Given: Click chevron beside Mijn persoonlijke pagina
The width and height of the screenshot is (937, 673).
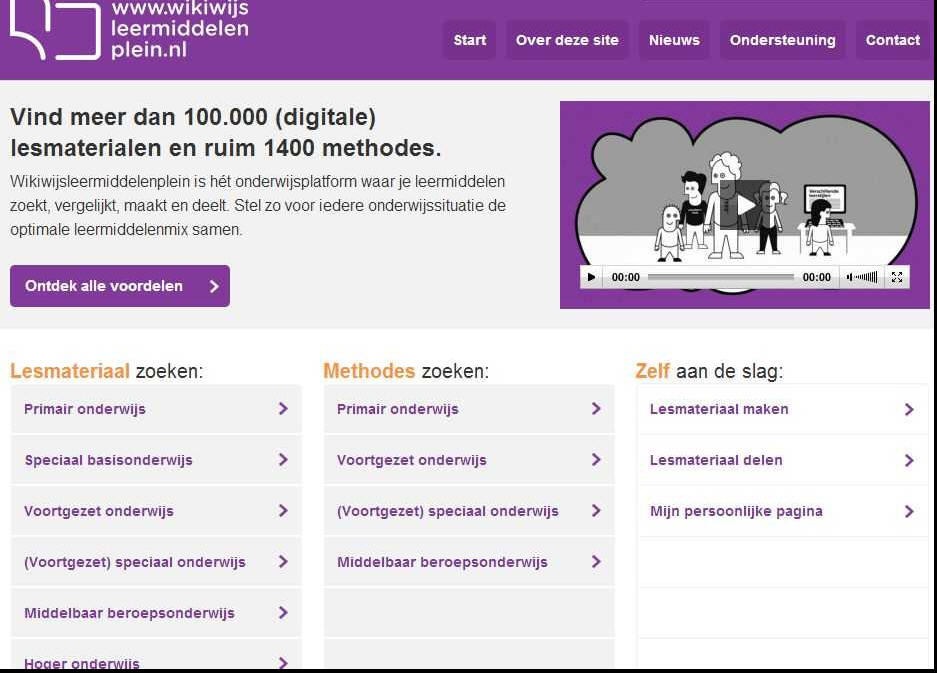Looking at the screenshot, I should coord(909,512).
